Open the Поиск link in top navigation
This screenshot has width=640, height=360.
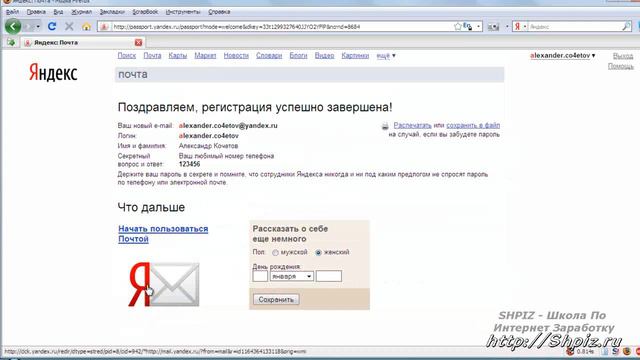pyautogui.click(x=127, y=56)
